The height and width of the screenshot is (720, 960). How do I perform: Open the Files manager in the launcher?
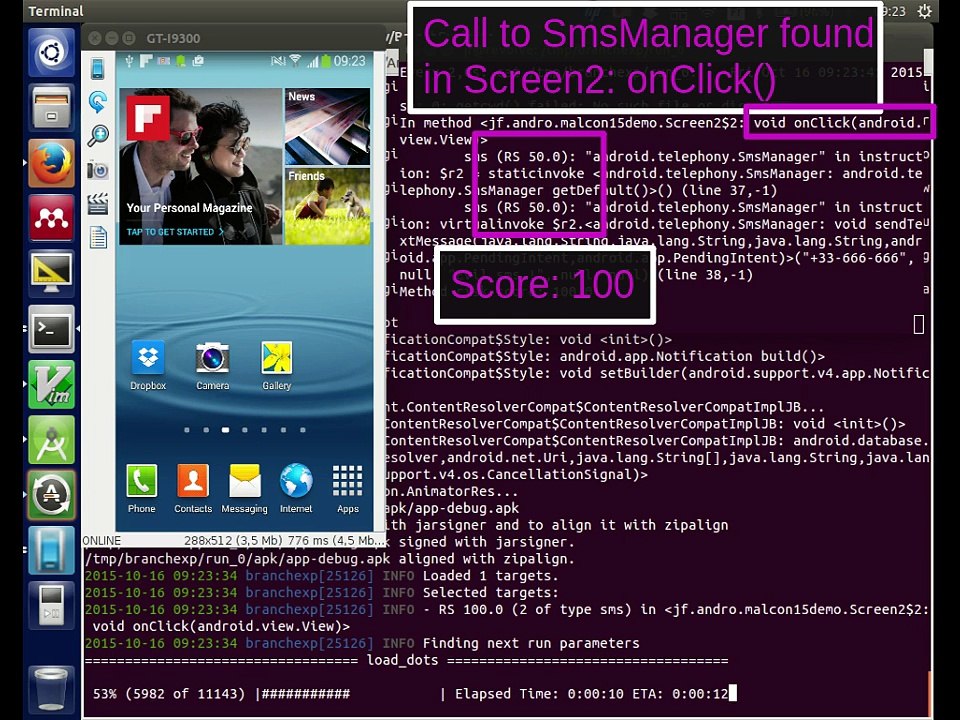pyautogui.click(x=51, y=107)
